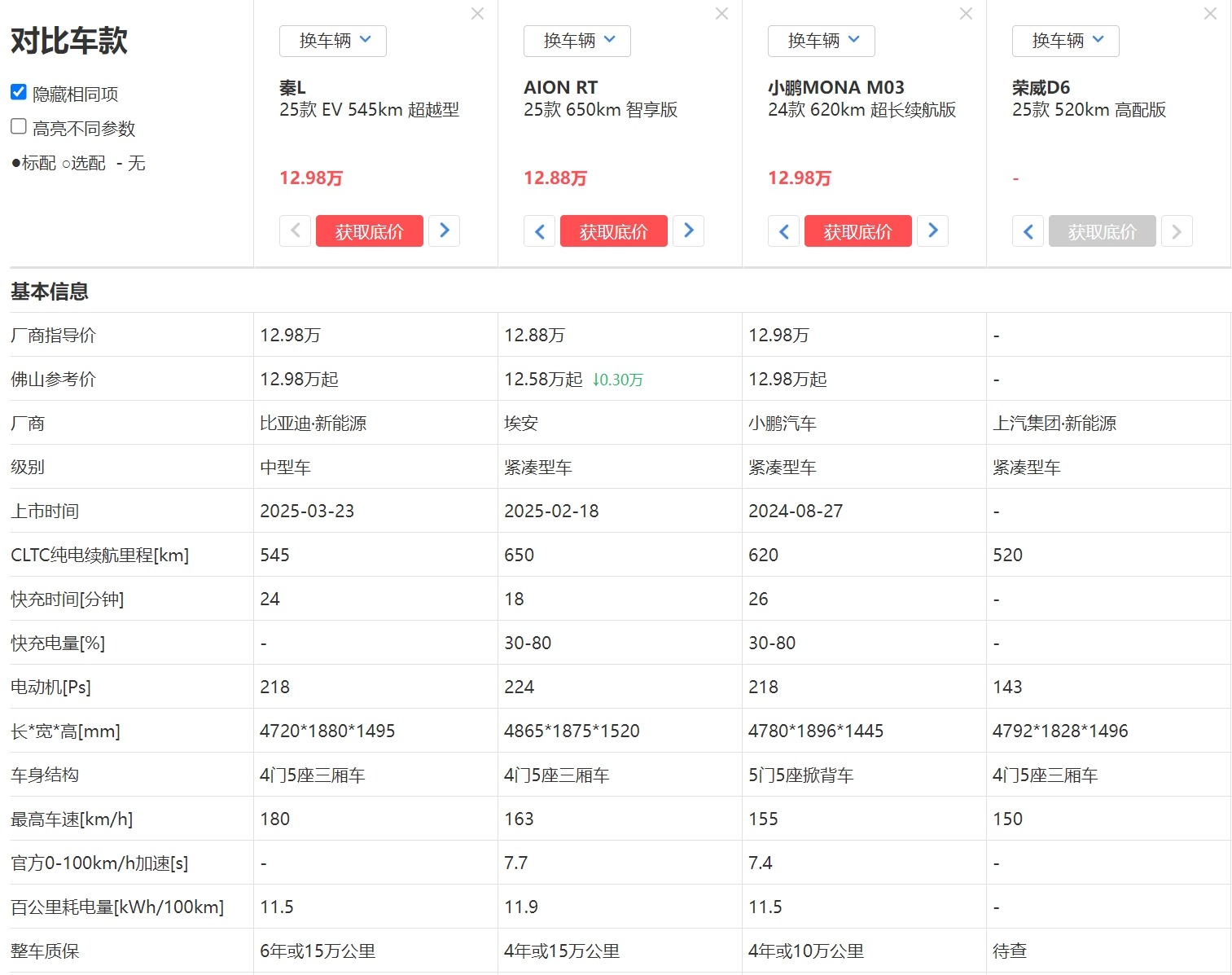
Task: Click the 12.88万 header price of AION RT
Action: click(x=555, y=178)
